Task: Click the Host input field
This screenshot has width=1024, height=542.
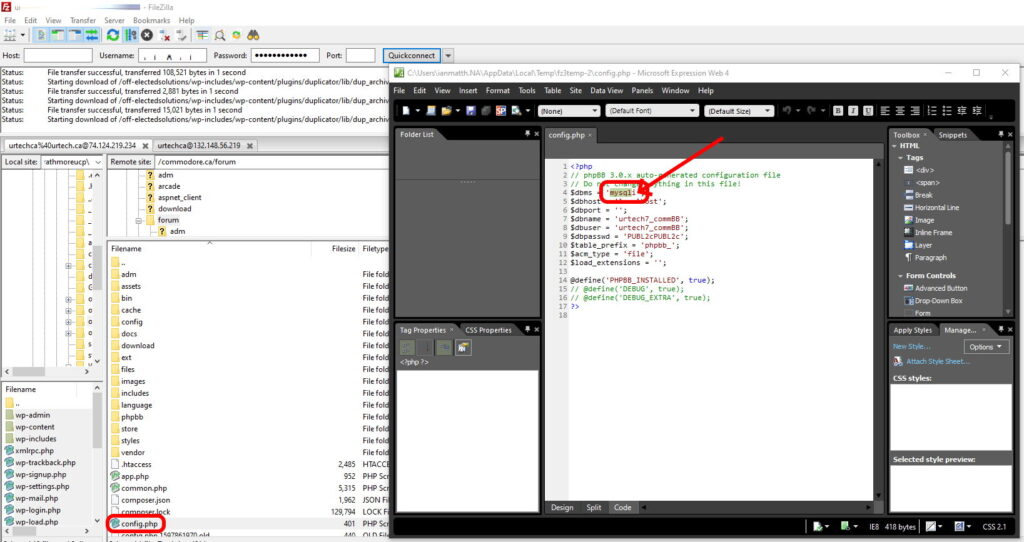Action: [57, 56]
